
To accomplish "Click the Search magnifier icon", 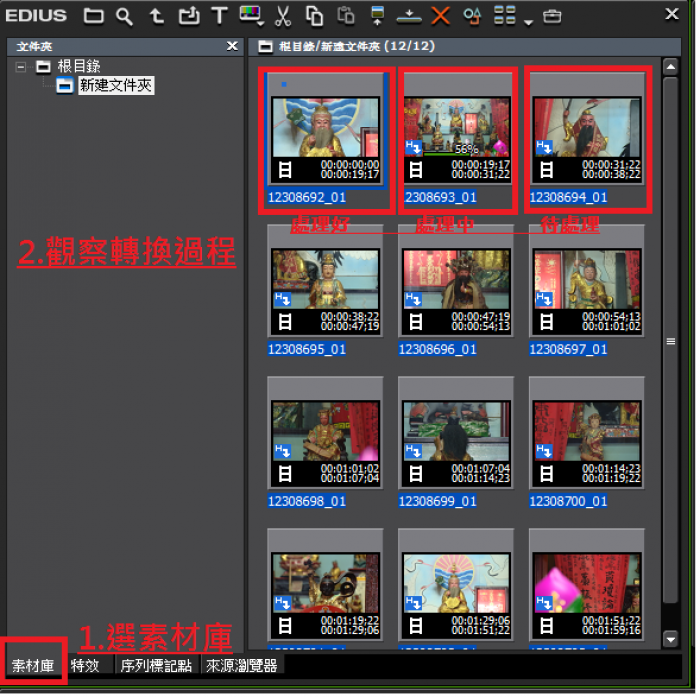I will point(124,15).
